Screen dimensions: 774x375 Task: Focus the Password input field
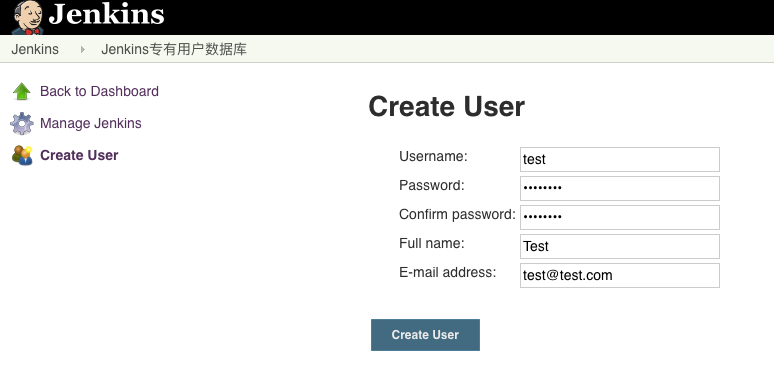[619, 188]
